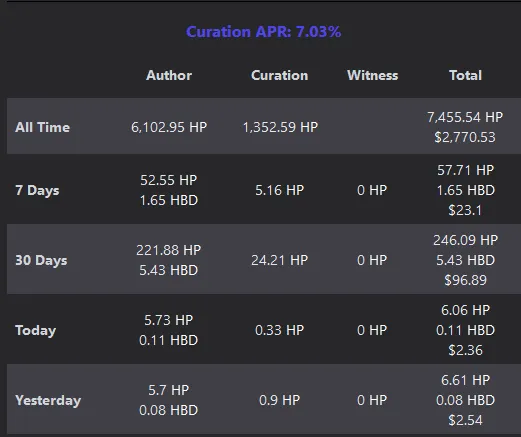The width and height of the screenshot is (521, 437).
Task: Select the Curation column header
Action: click(x=280, y=75)
